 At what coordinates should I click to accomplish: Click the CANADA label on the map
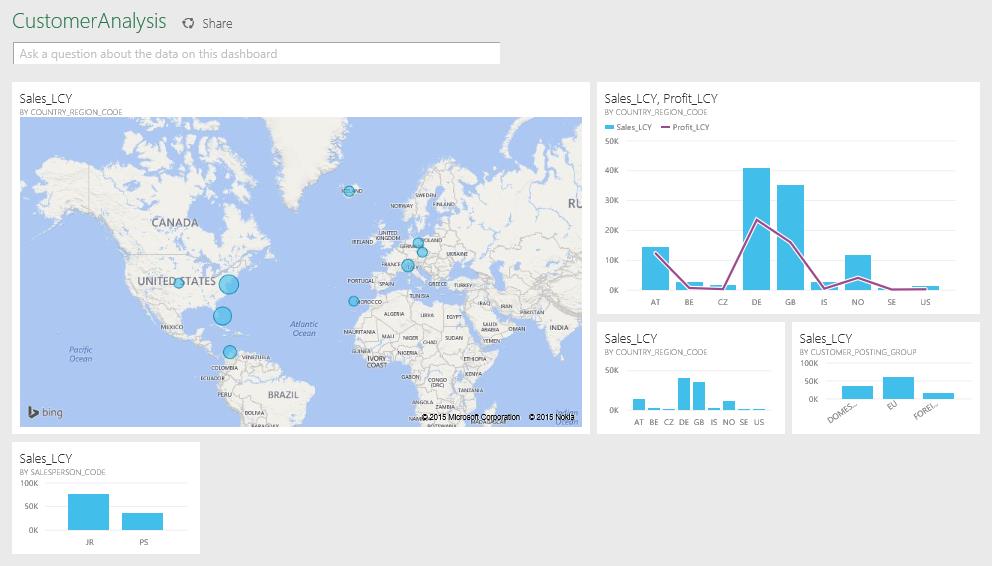coord(175,223)
